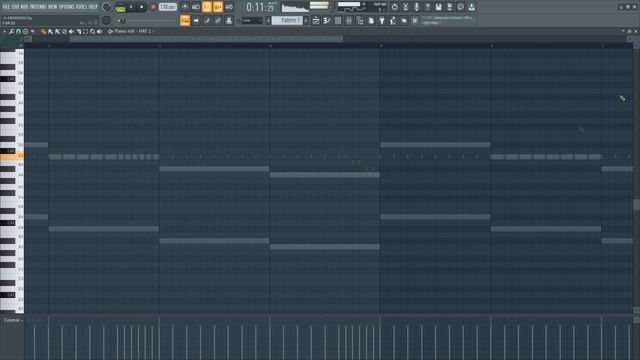Select previous pattern arrow left of Pattern 1

[268, 20]
